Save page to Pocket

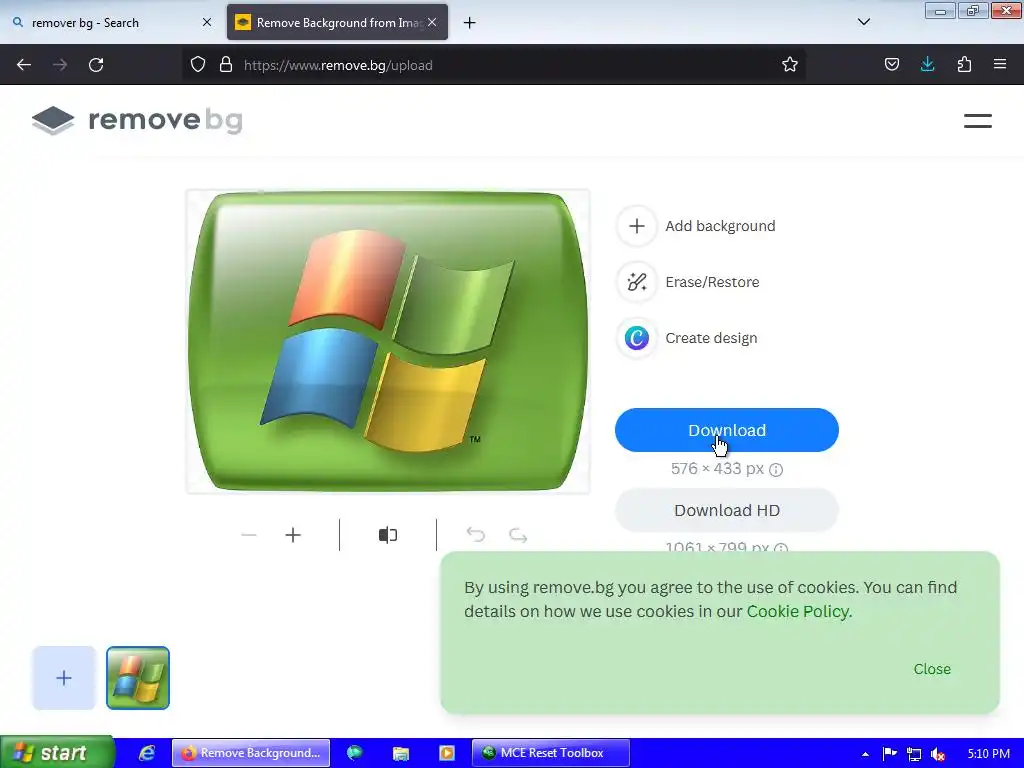(892, 65)
